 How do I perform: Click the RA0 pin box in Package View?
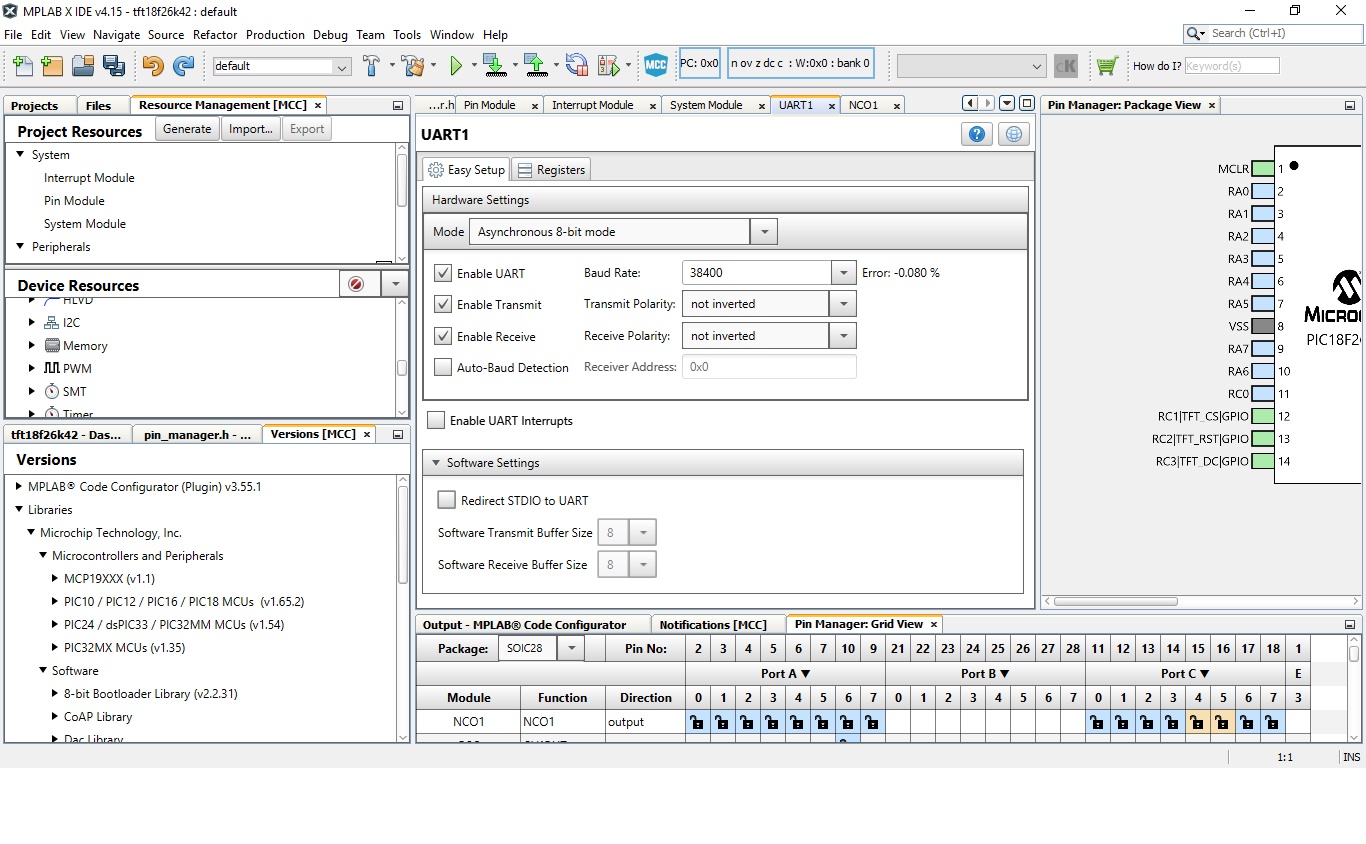coord(1262,191)
